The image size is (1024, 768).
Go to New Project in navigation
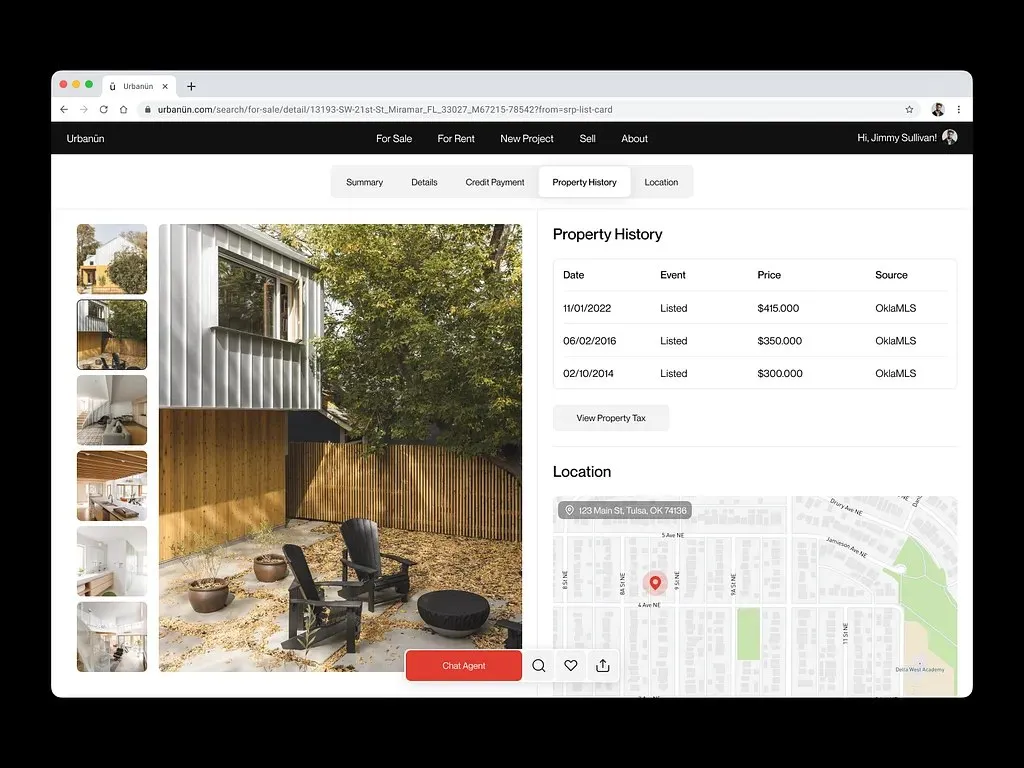pyautogui.click(x=526, y=138)
